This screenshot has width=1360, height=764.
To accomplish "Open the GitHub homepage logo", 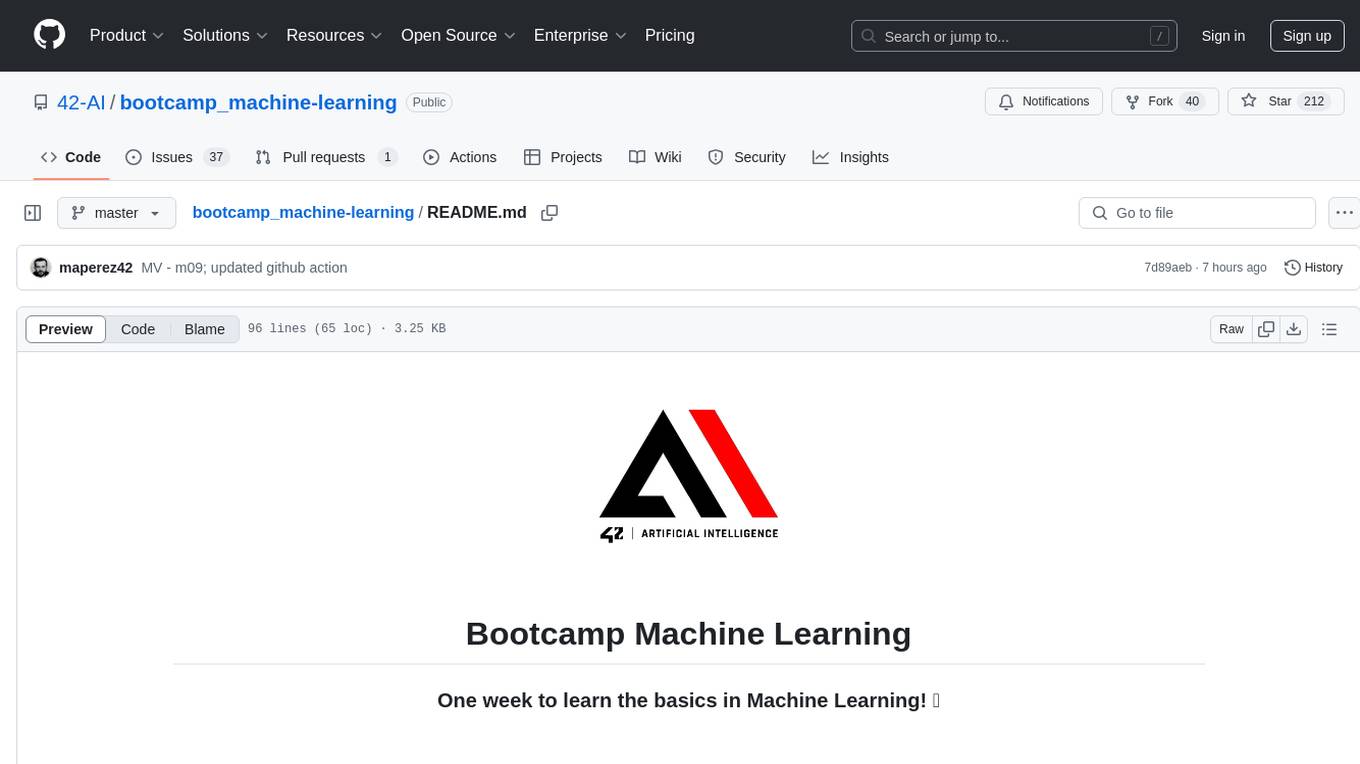I will point(50,35).
